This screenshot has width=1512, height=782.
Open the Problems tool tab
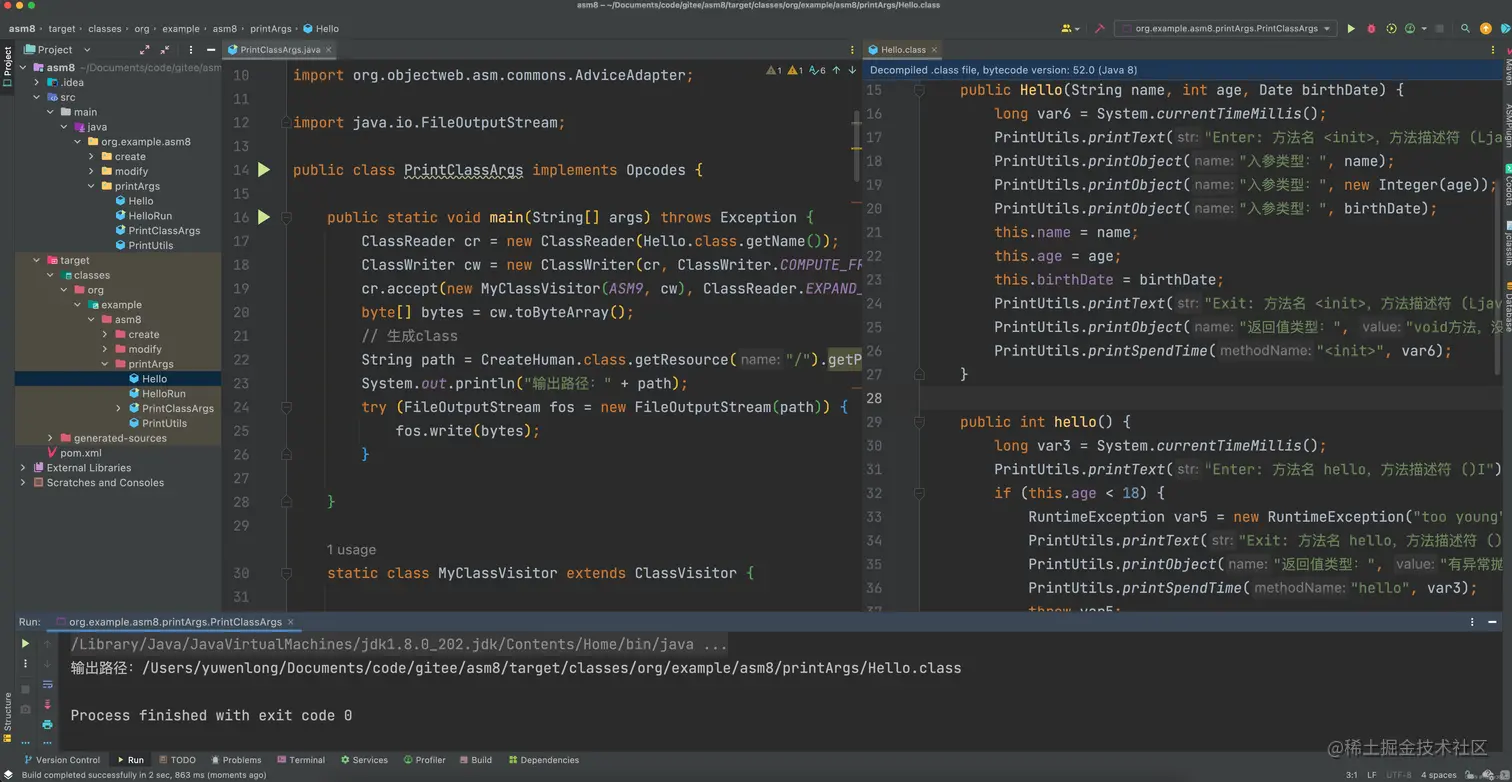(x=236, y=760)
